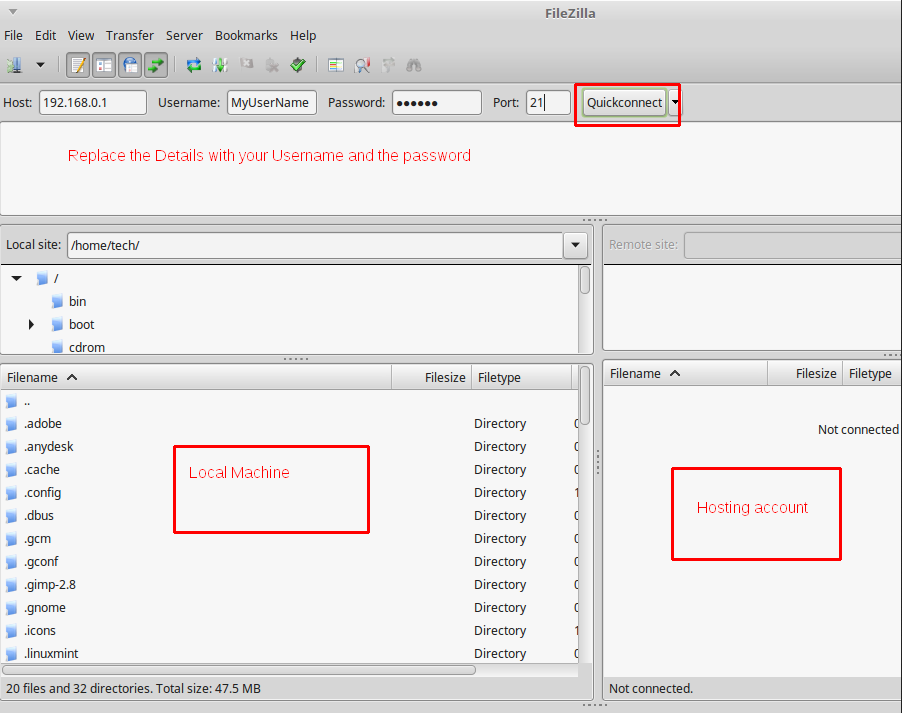Sort local files by Filesize column
Image resolution: width=902 pixels, height=713 pixels.
click(x=431, y=378)
